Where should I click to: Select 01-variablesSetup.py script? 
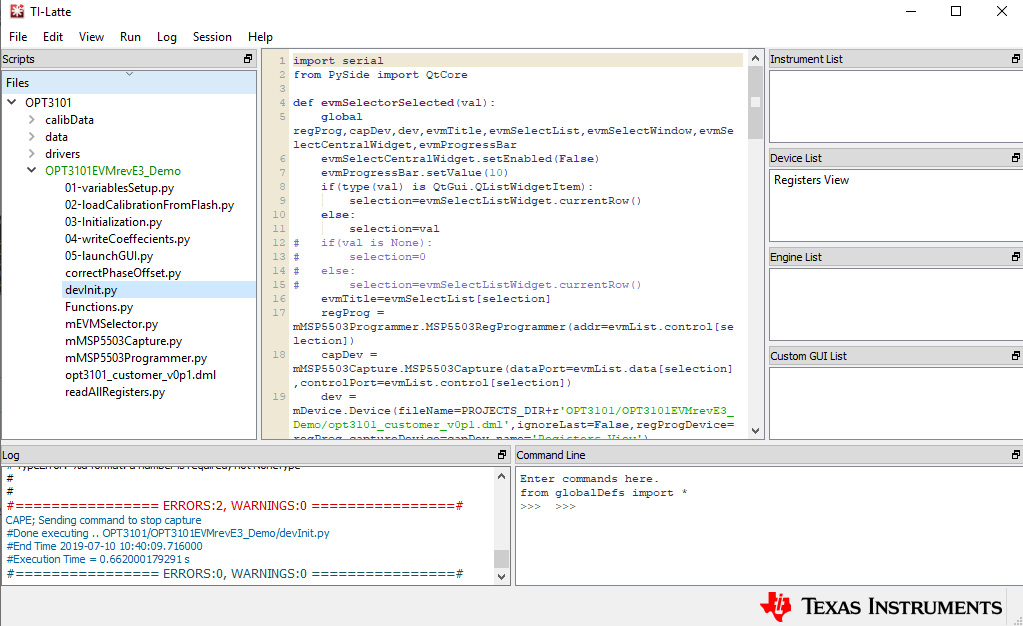(x=119, y=188)
